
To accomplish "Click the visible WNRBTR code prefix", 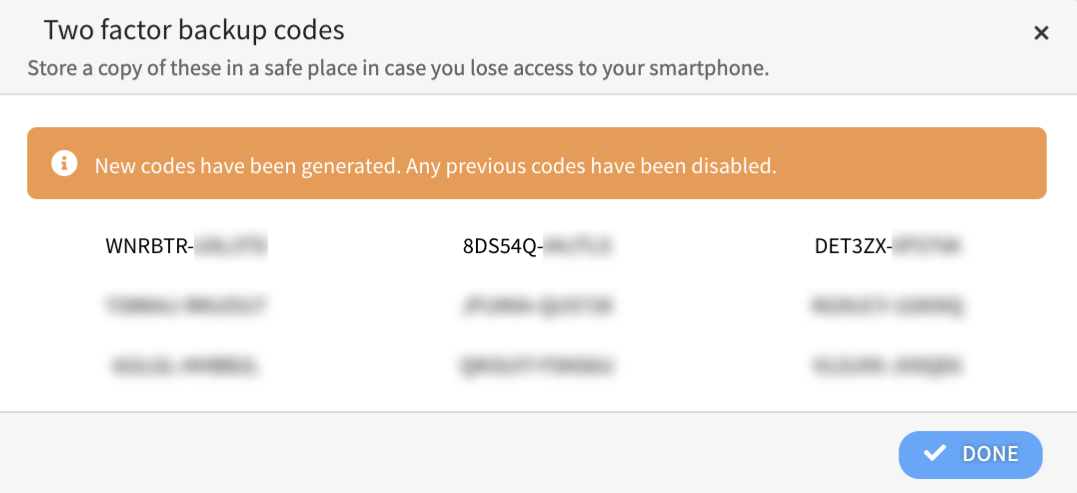I will coord(146,246).
